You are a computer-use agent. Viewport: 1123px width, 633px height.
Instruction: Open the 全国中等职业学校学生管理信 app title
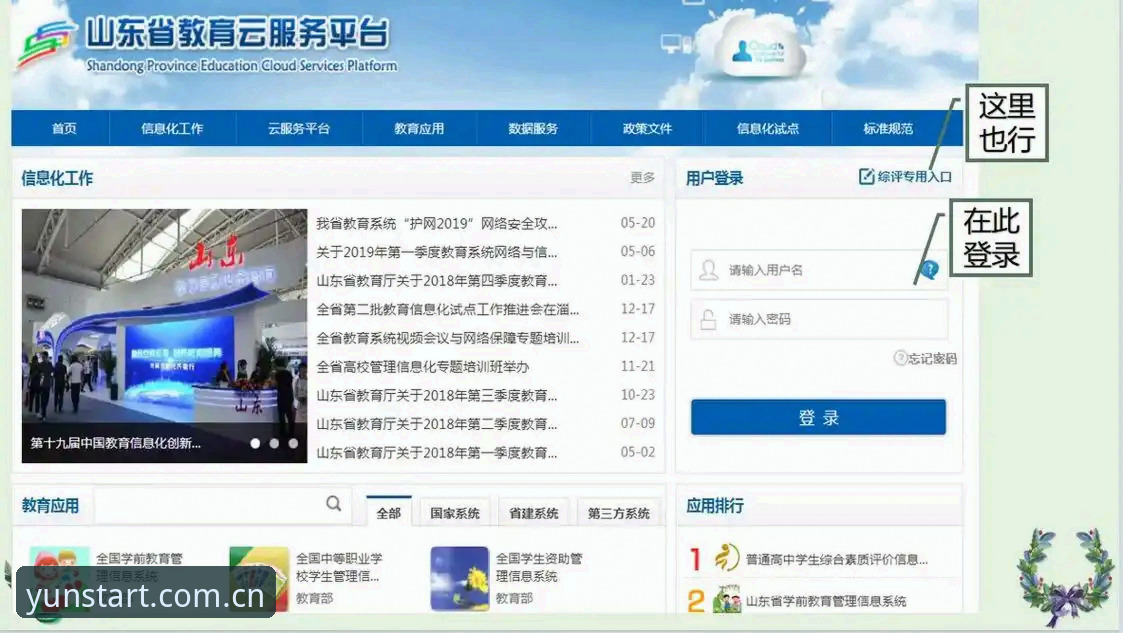pyautogui.click(x=339, y=567)
